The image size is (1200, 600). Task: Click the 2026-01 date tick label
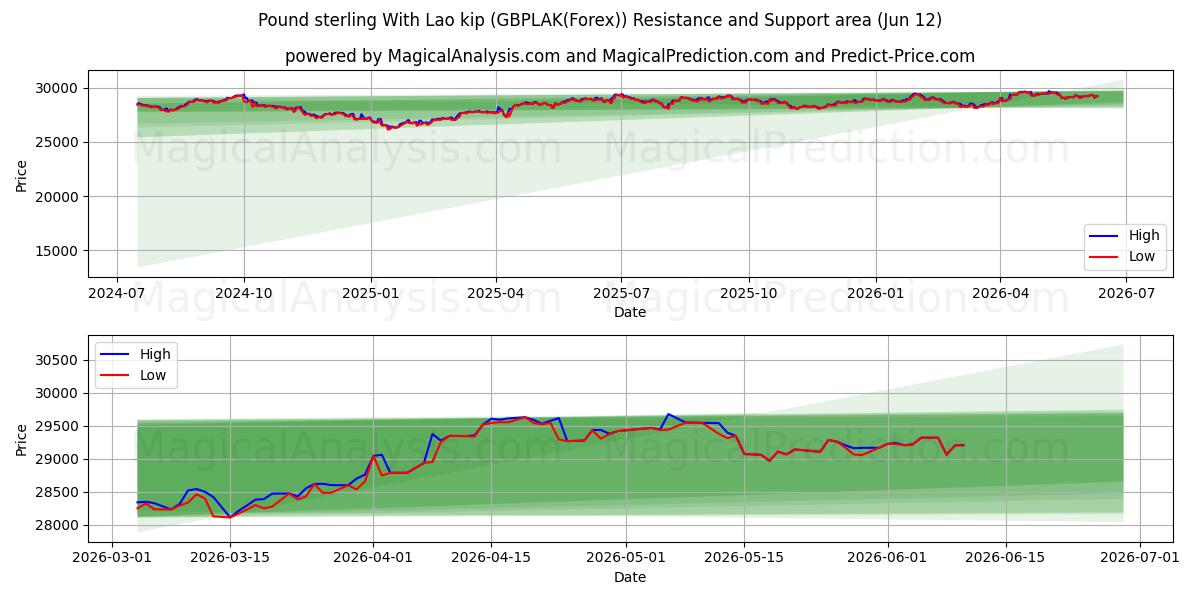(875, 293)
